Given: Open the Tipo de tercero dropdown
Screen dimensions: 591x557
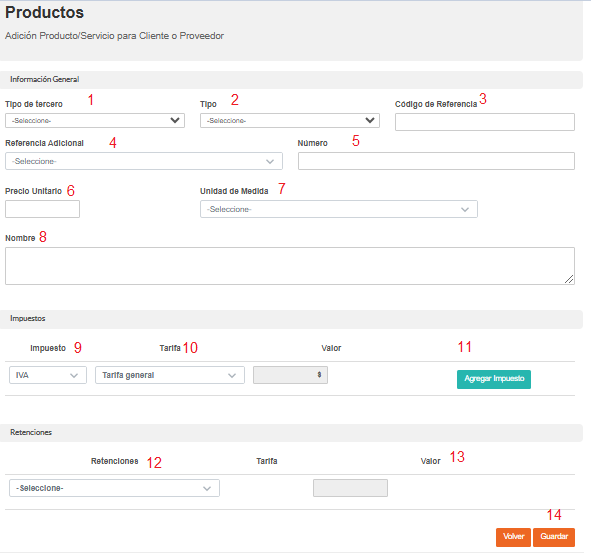Looking at the screenshot, I should tap(95, 121).
